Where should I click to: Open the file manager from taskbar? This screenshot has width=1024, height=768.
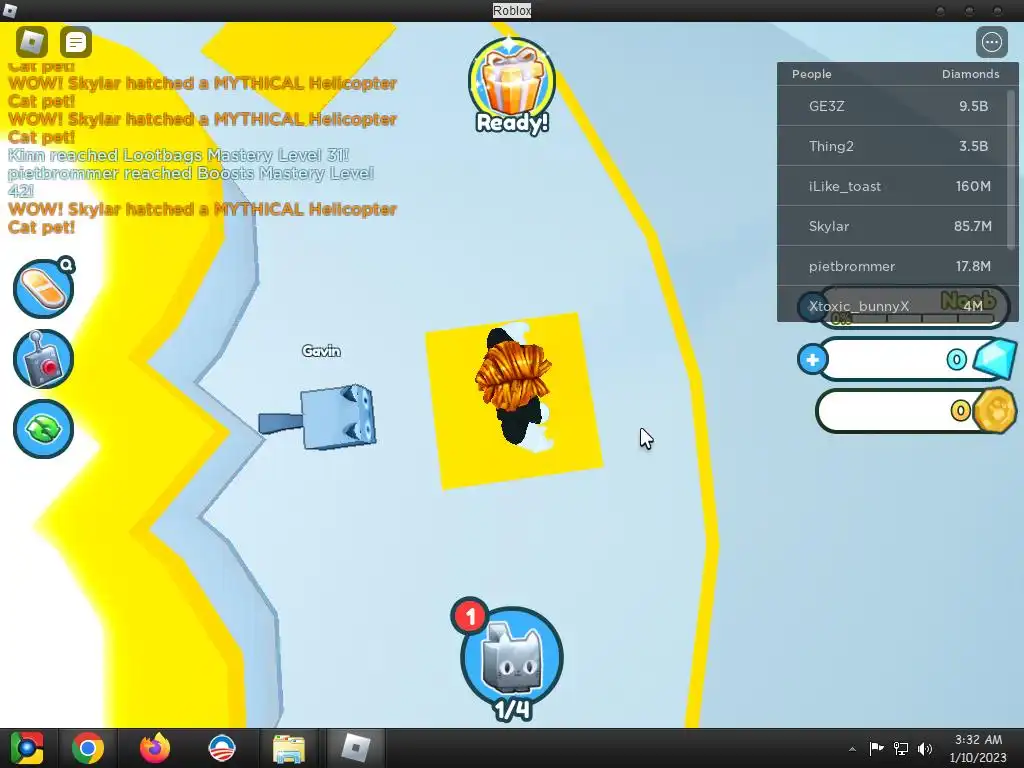coord(289,748)
